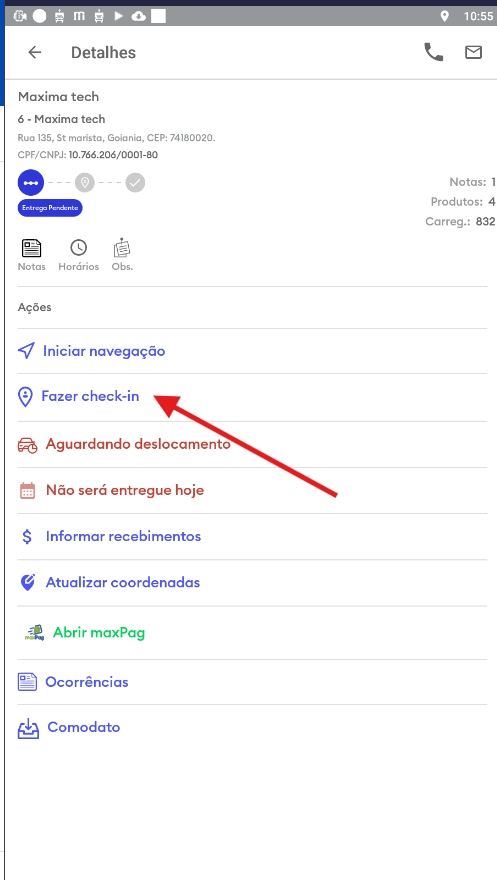Open the envelope mail icon
Viewport: 497px width, 880px height.
tap(473, 52)
